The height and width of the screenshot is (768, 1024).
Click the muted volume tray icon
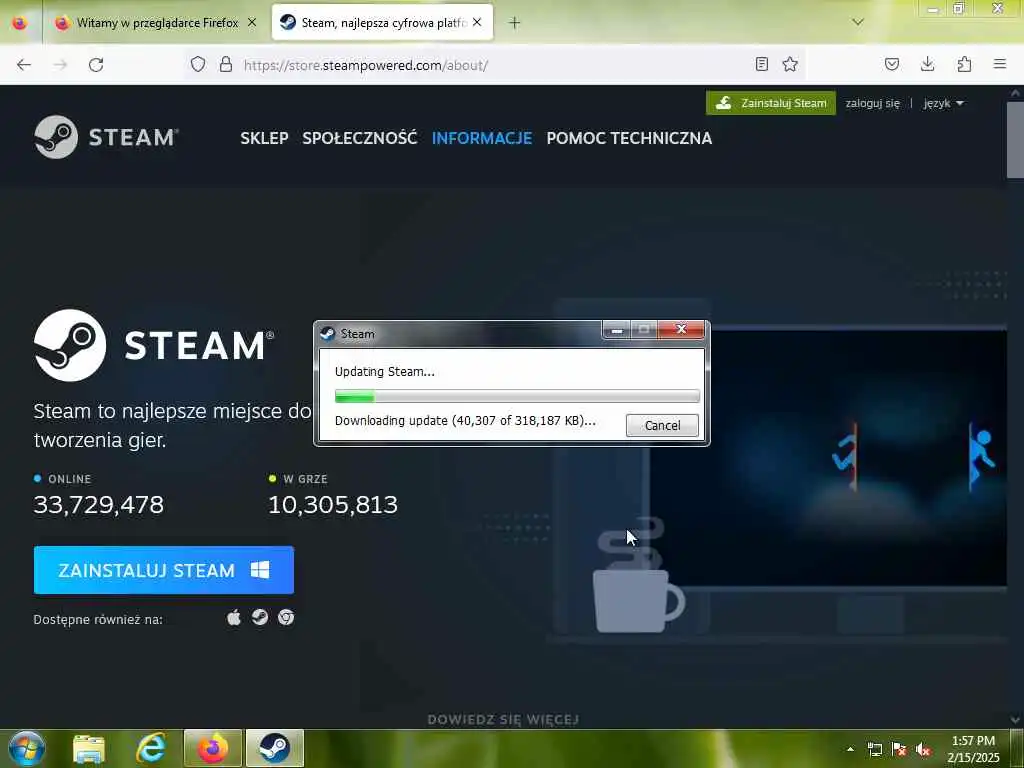click(x=923, y=750)
